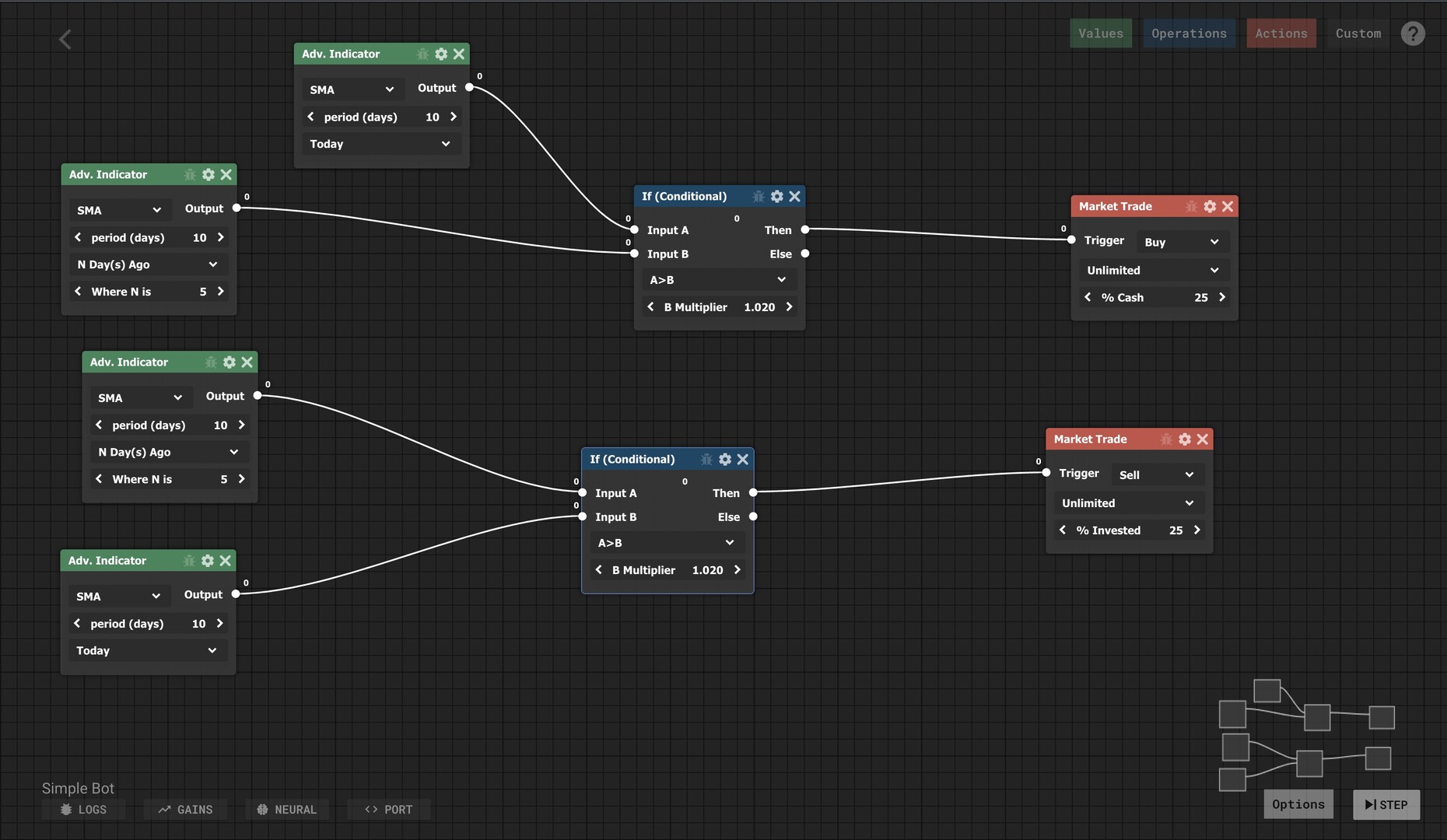Open the PORT code panel

pos(387,809)
